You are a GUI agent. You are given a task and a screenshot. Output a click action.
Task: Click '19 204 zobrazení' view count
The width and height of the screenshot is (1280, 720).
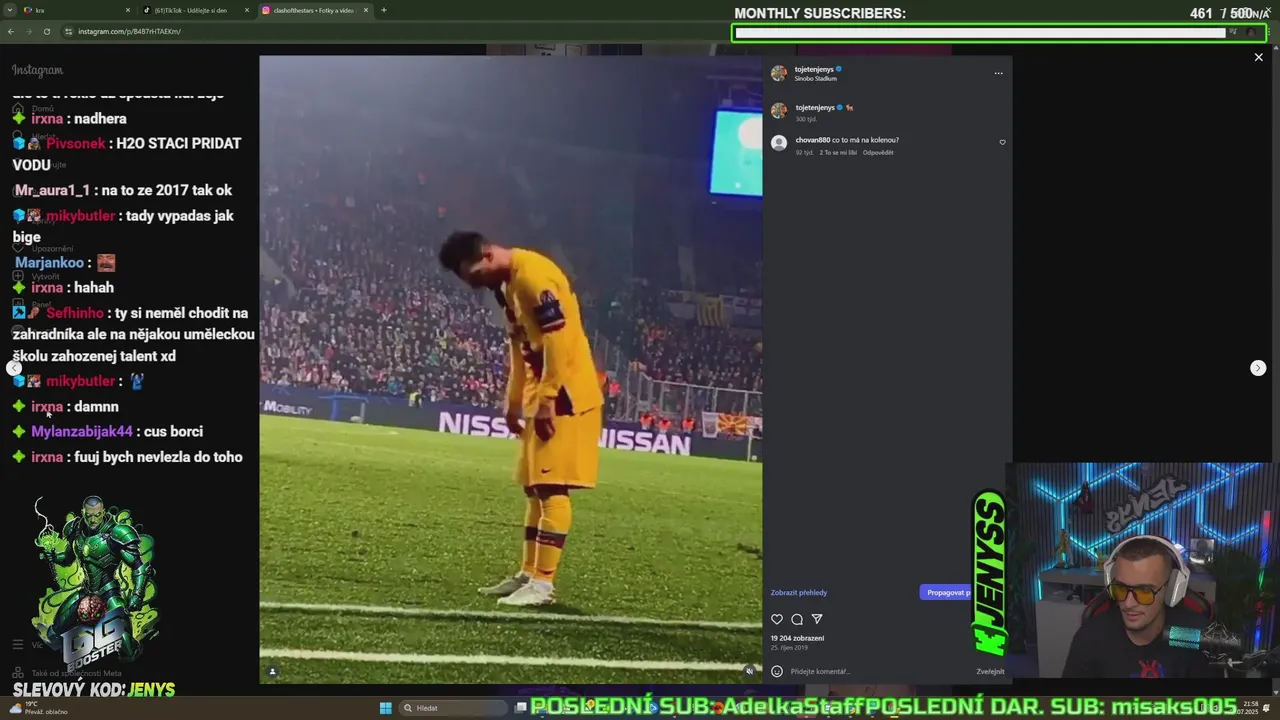pos(797,638)
